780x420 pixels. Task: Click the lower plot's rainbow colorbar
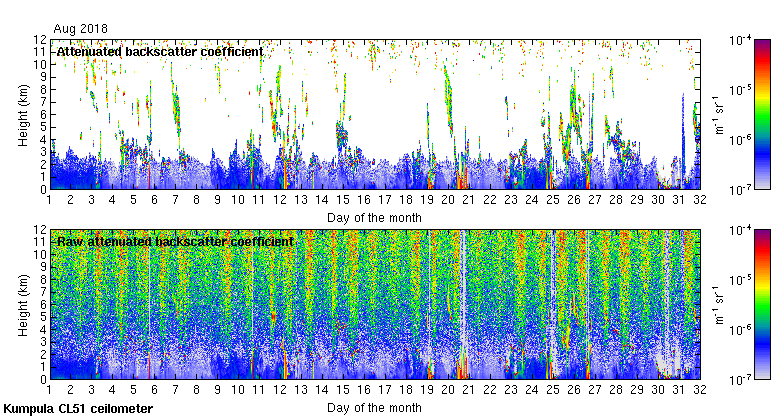762,305
